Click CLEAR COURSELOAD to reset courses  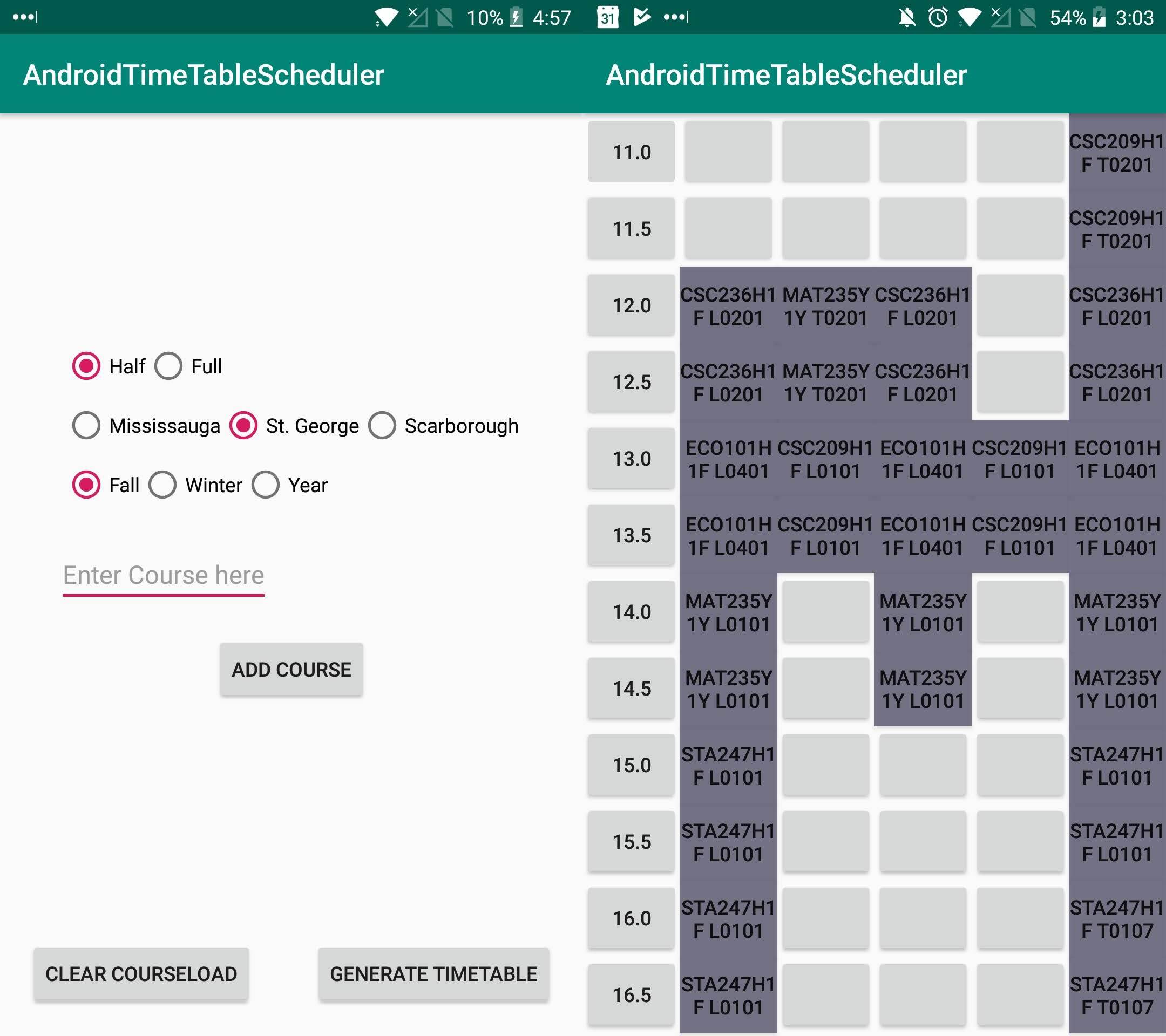141,974
